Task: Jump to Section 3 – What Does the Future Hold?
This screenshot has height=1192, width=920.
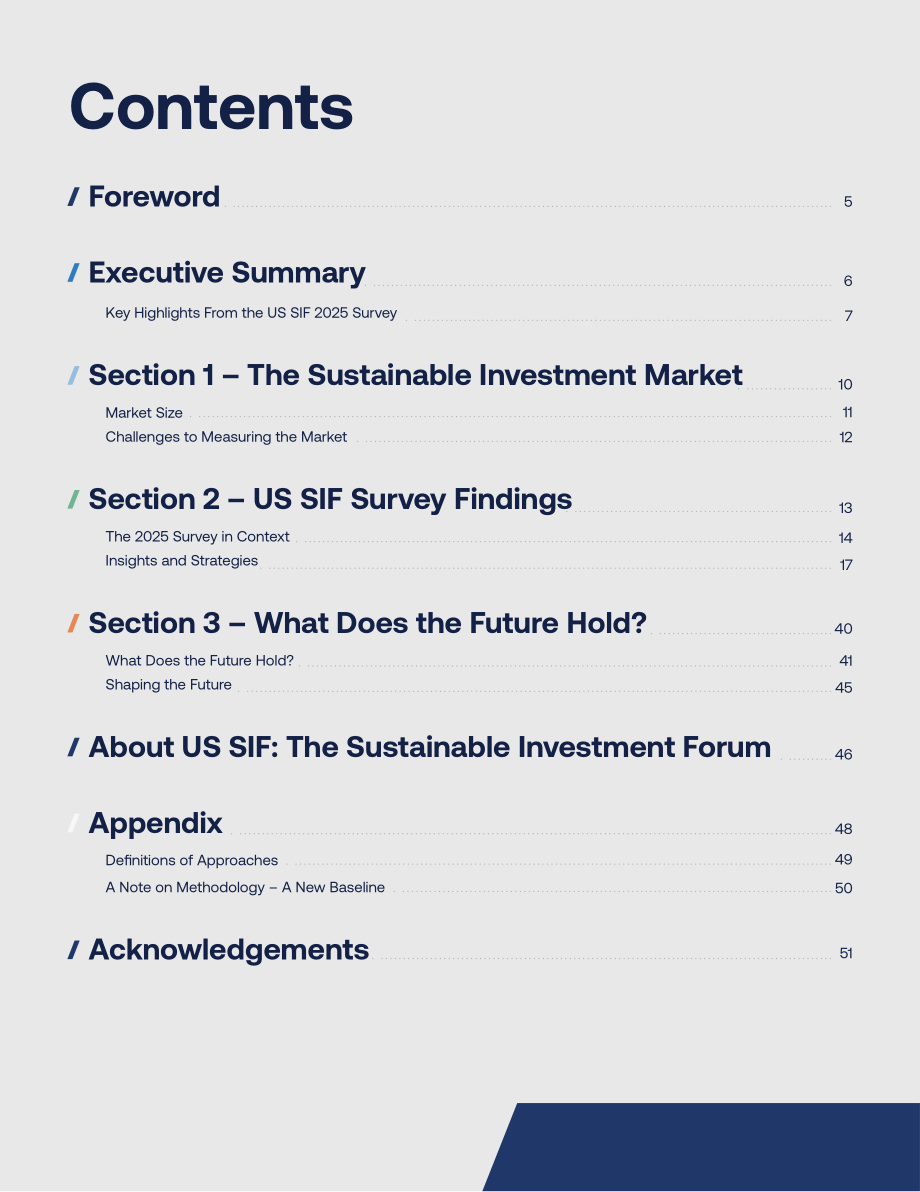Action: tap(367, 623)
